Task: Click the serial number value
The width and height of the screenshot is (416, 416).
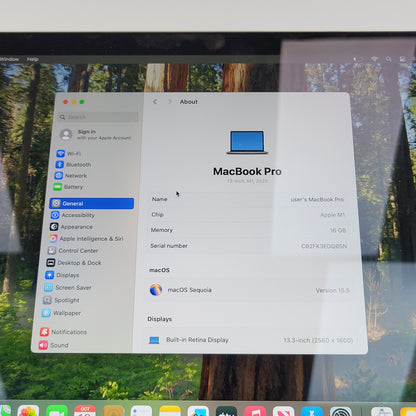Action: tap(324, 246)
